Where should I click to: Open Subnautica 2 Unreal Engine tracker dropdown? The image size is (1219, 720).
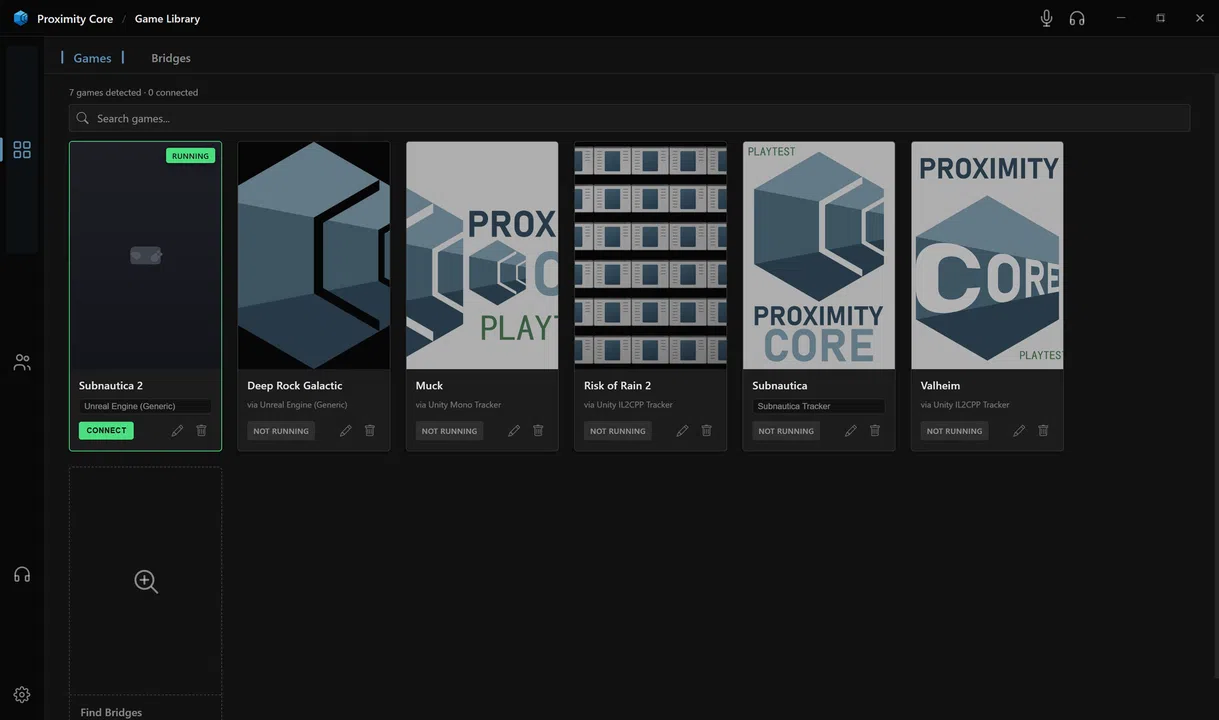coord(145,406)
